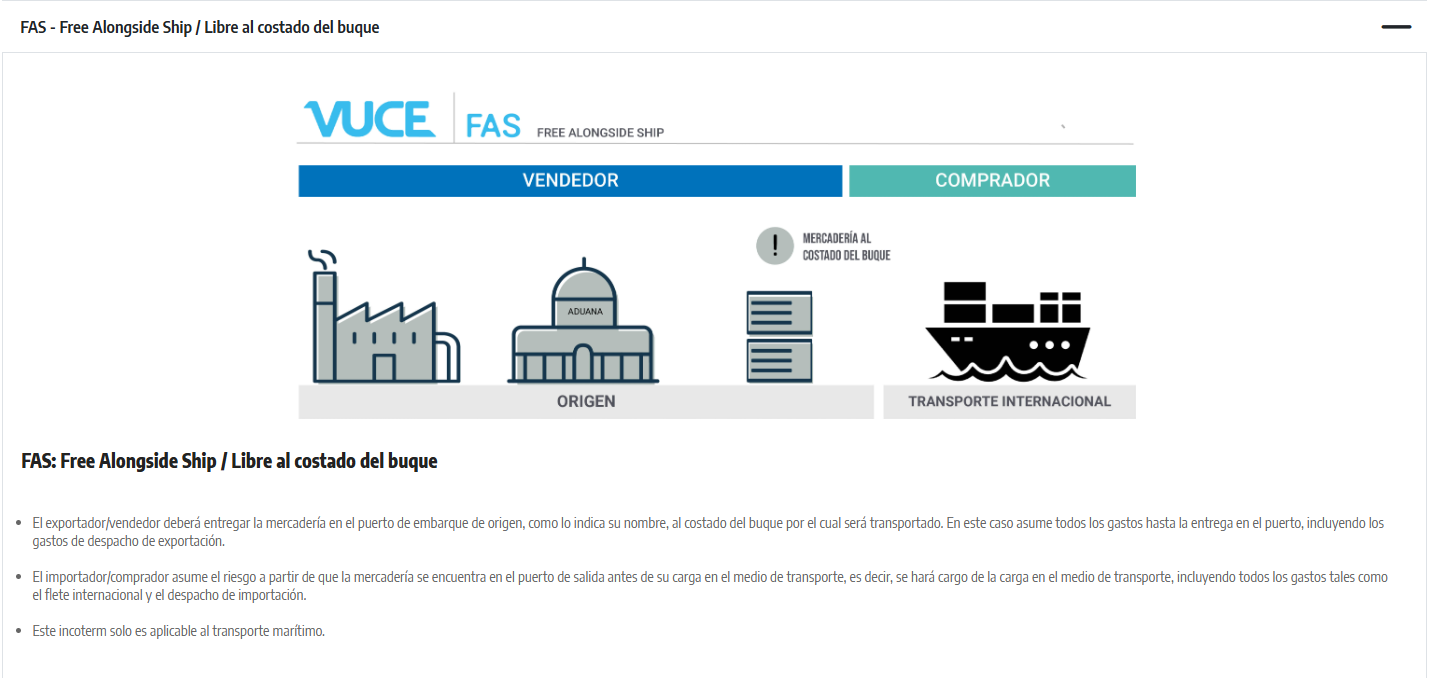The height and width of the screenshot is (678, 1433).
Task: Click the exclamation mark warning icon
Action: [x=775, y=246]
